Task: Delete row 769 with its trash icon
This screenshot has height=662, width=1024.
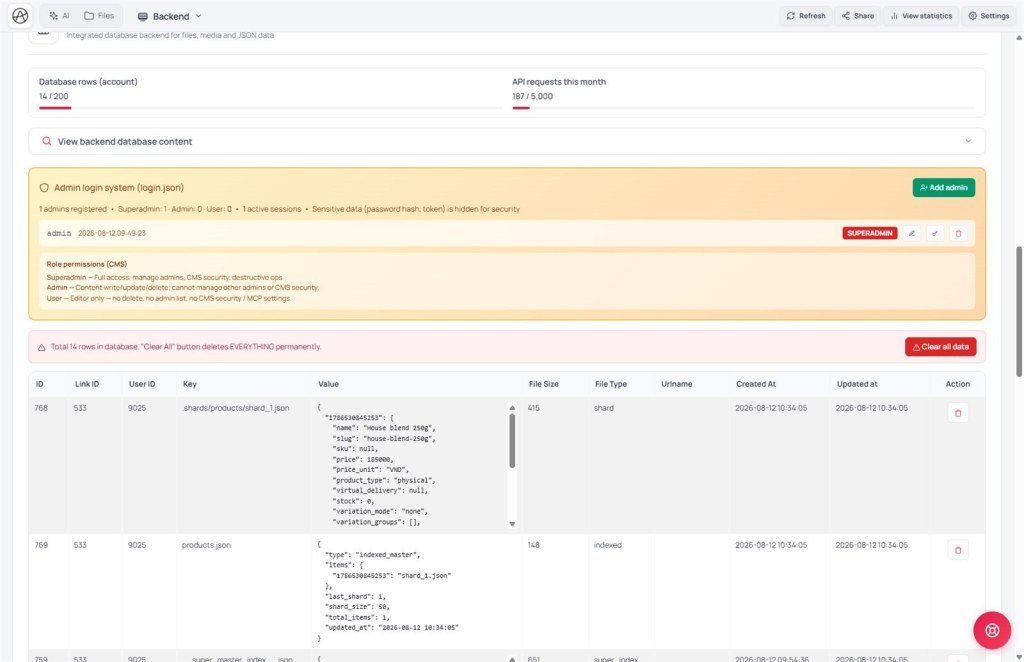Action: coord(958,550)
